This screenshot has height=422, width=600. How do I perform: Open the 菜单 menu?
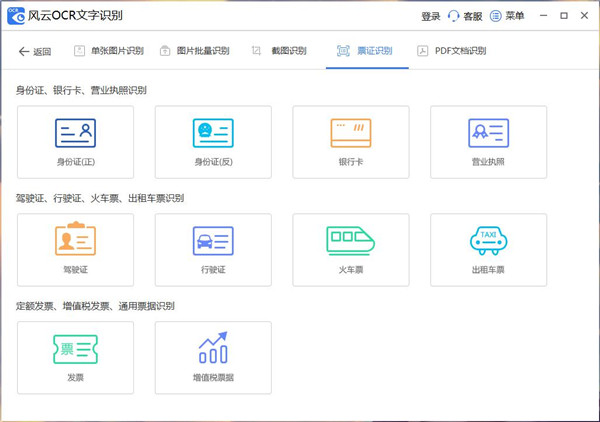point(507,16)
